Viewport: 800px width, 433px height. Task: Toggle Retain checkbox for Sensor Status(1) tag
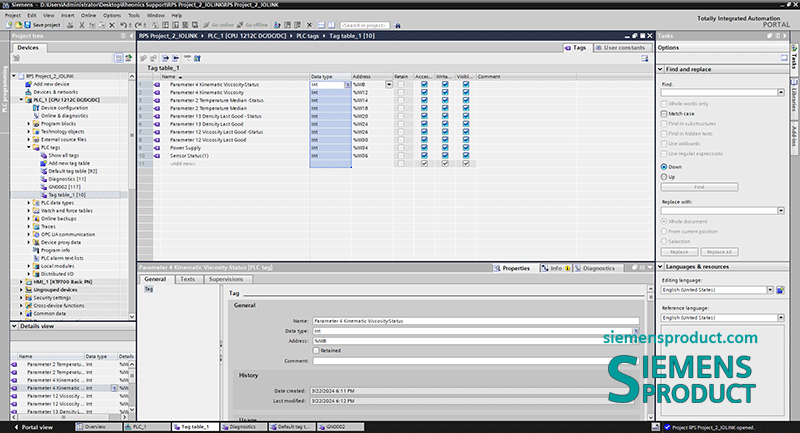coord(401,156)
